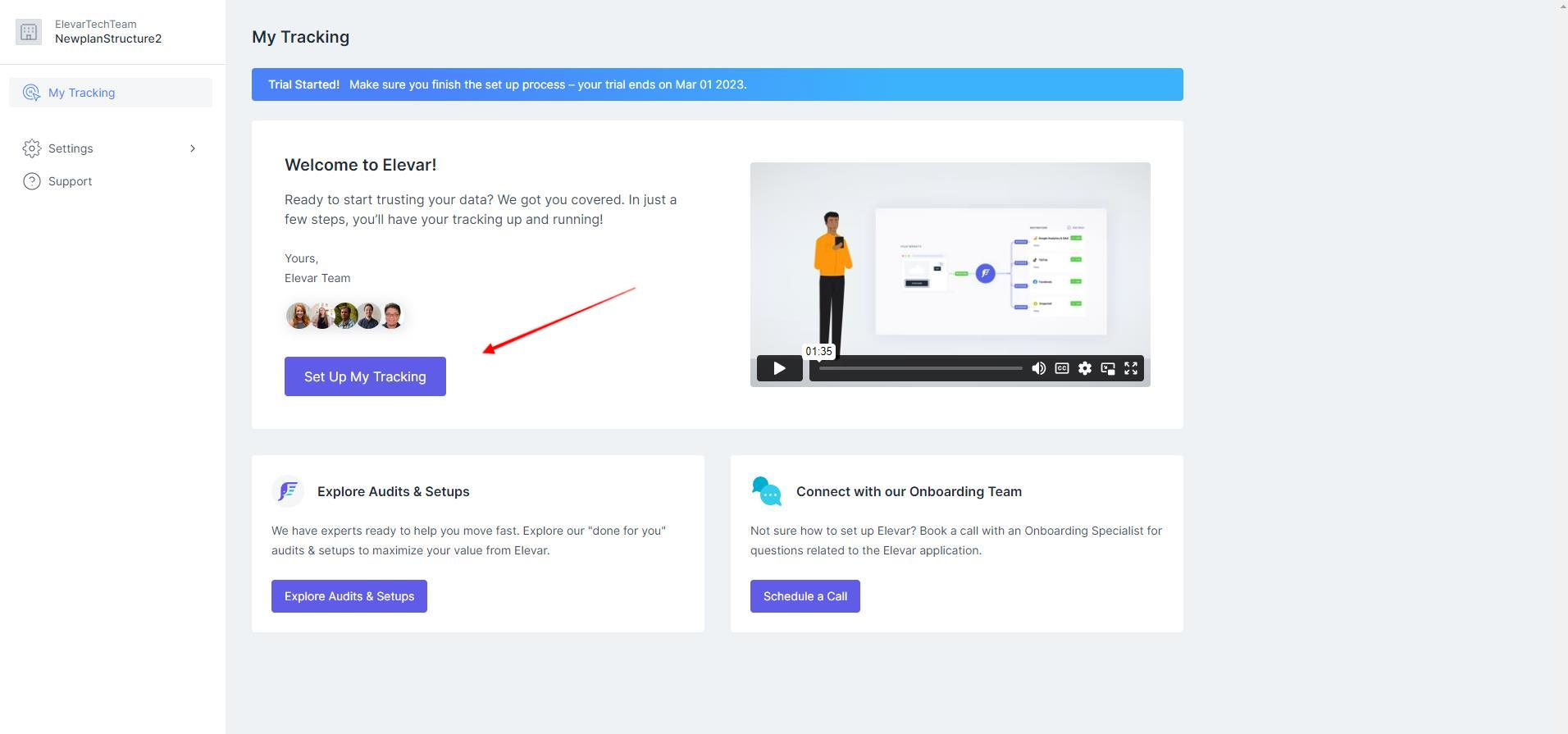Click the chat bubbles icon in Onboarding card
This screenshot has width=1568, height=734.
coord(767,491)
